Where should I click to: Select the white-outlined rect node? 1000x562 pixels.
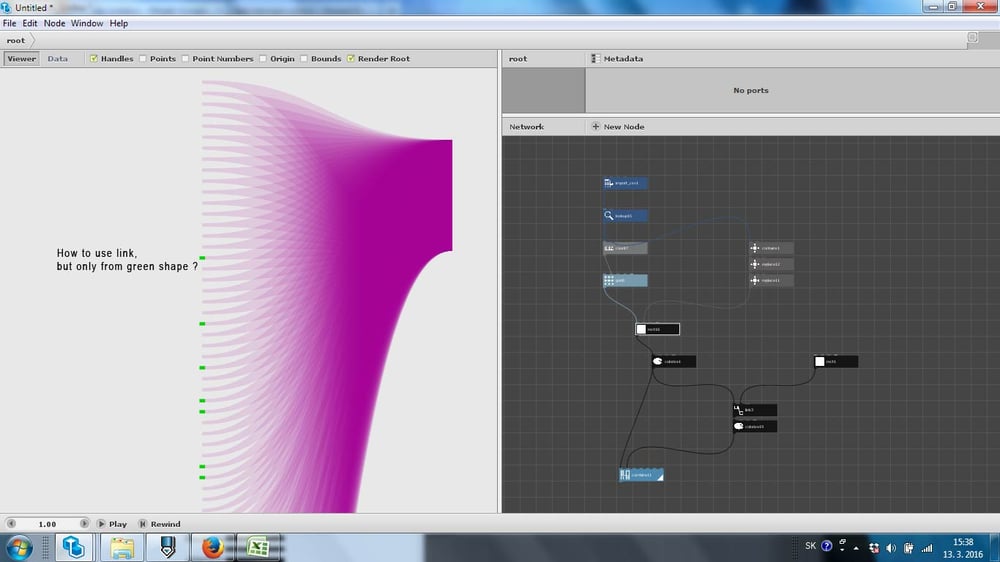point(658,329)
